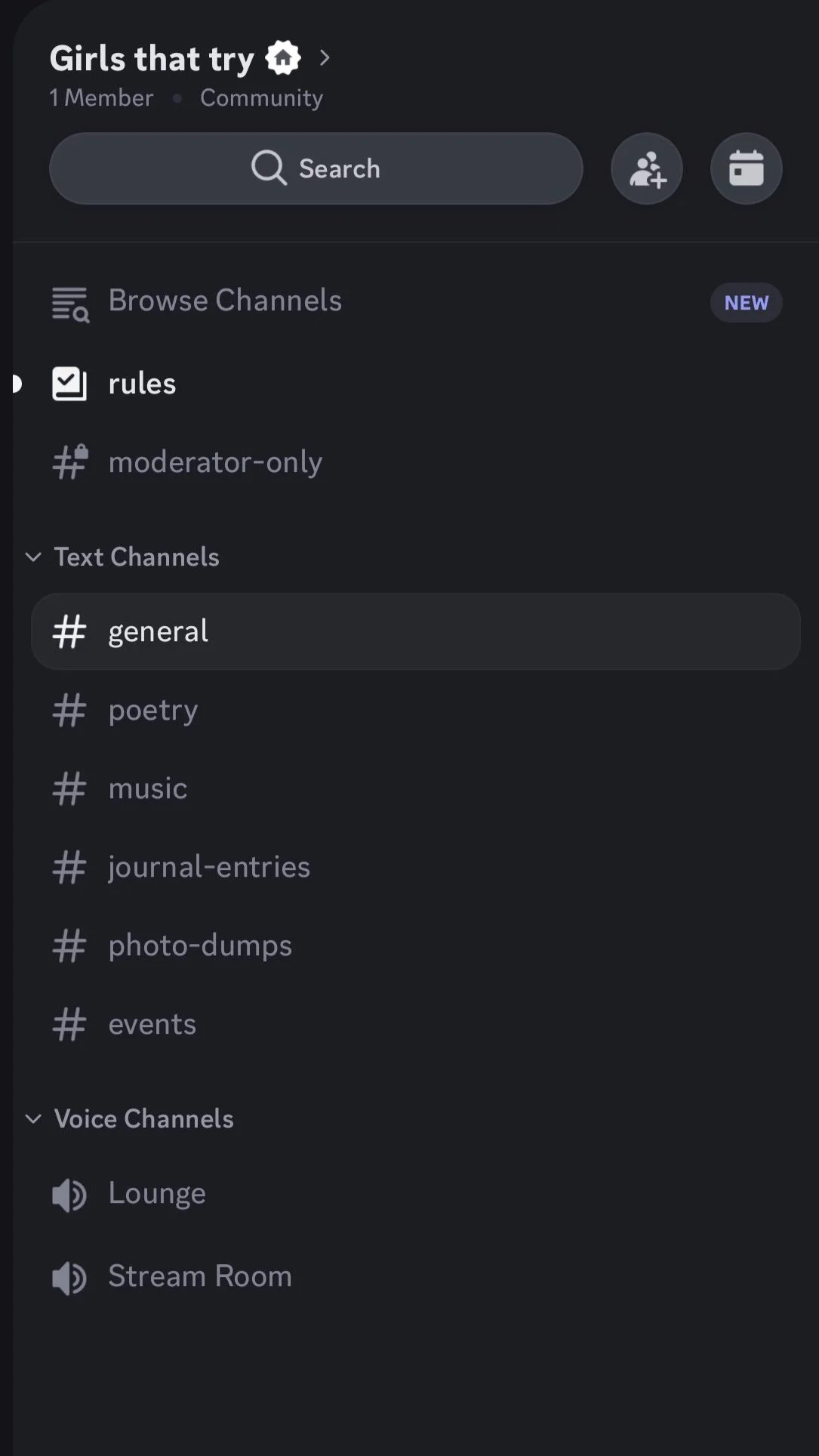Screen dimensions: 819x1456
Task: Click the rules checklist icon
Action: click(69, 384)
